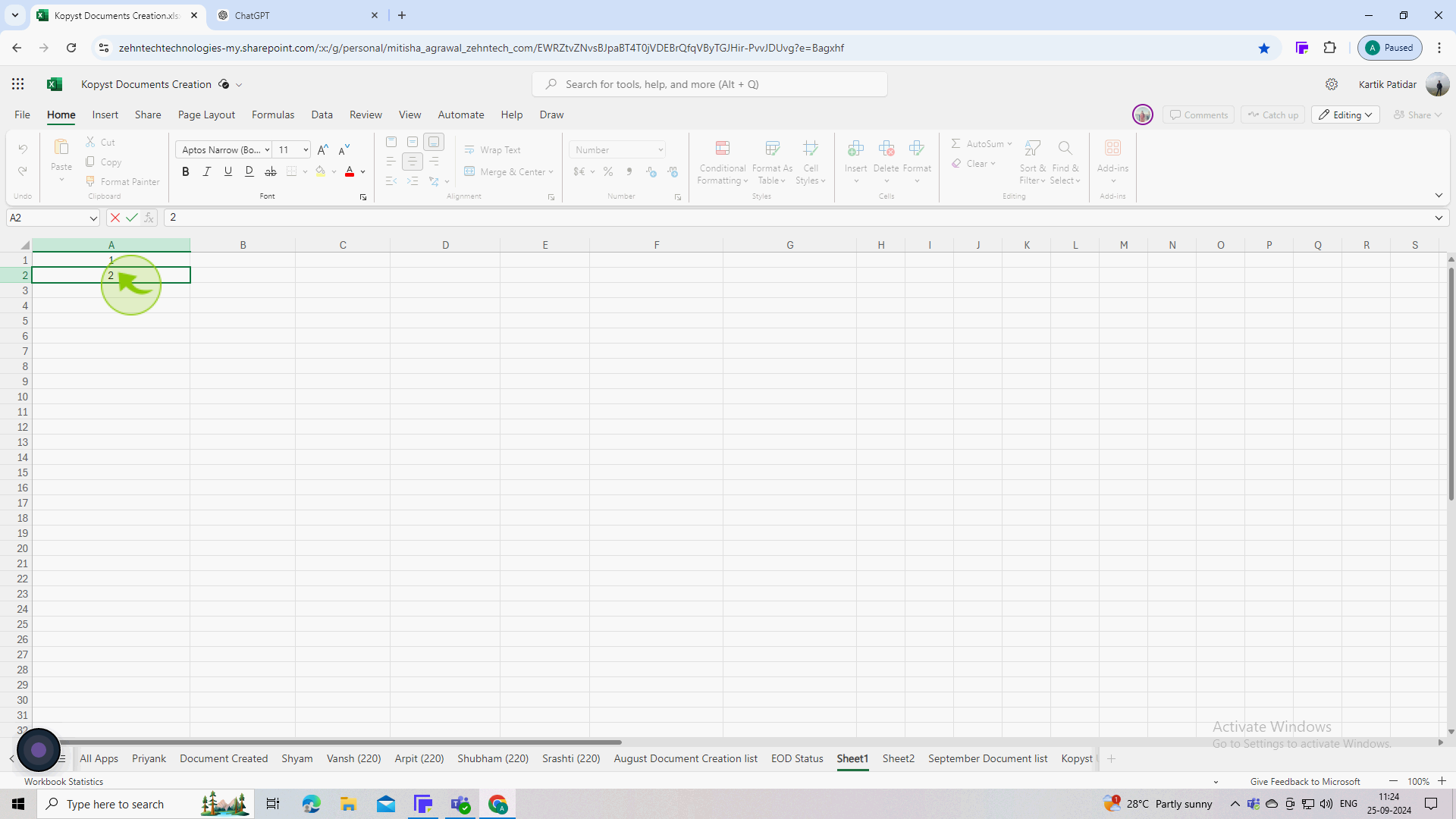1456x819 pixels.
Task: Expand the formula bar chevron
Action: pos(1439,218)
